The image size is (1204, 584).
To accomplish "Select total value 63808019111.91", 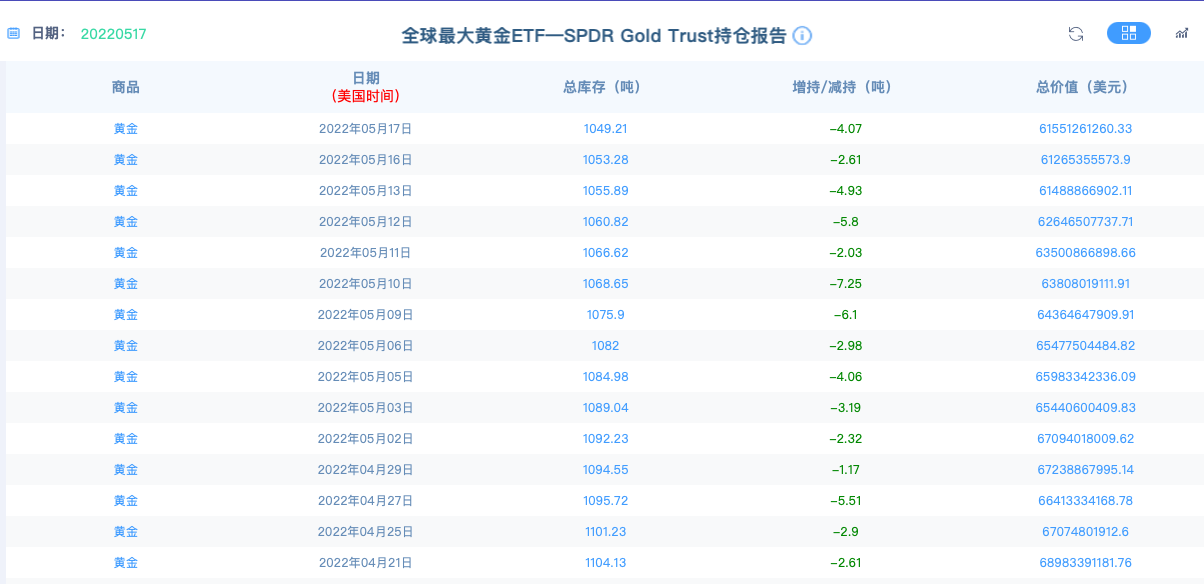I will pyautogui.click(x=1085, y=284).
